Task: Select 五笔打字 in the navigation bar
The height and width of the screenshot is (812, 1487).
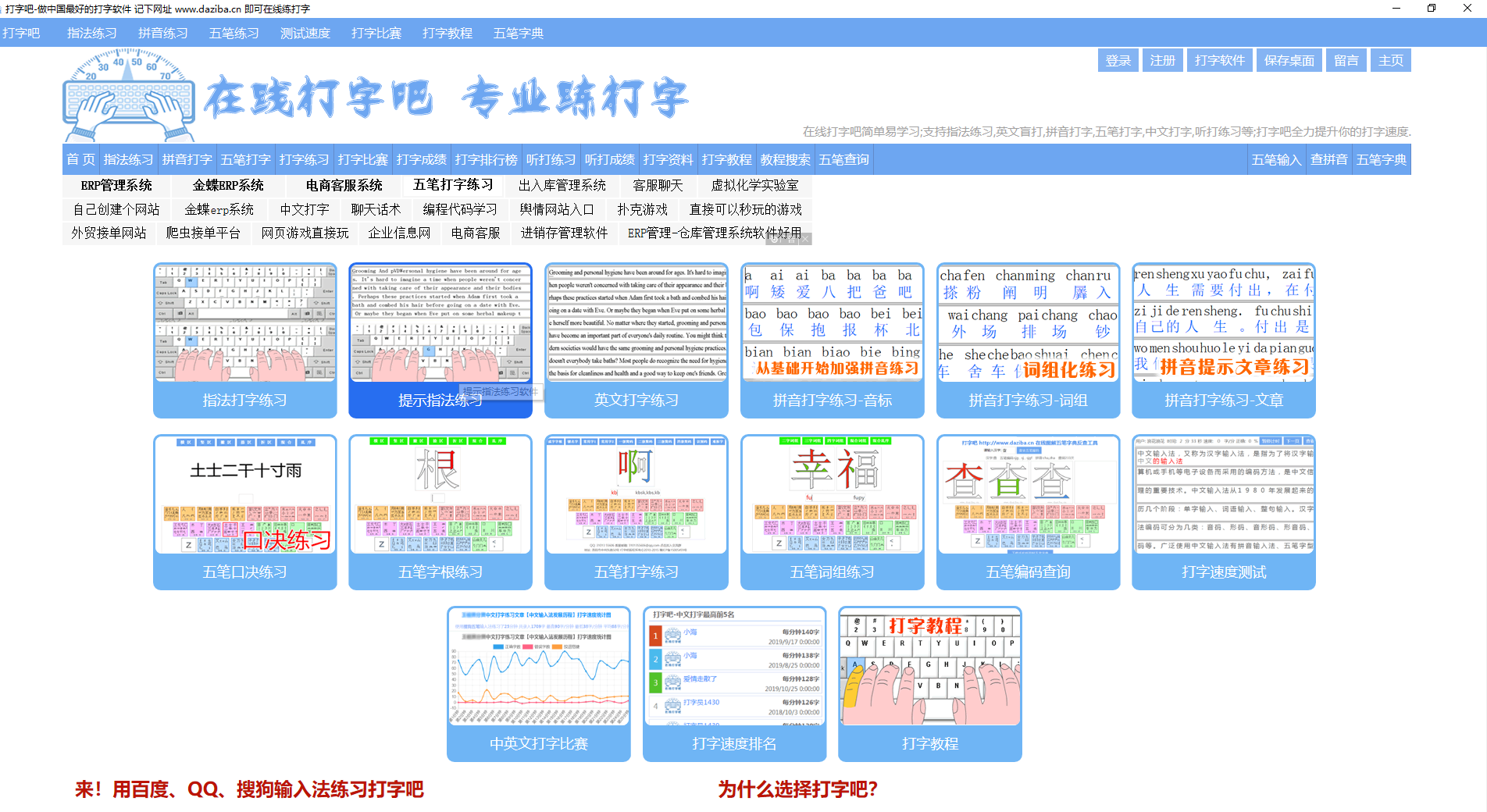Action: click(x=245, y=159)
